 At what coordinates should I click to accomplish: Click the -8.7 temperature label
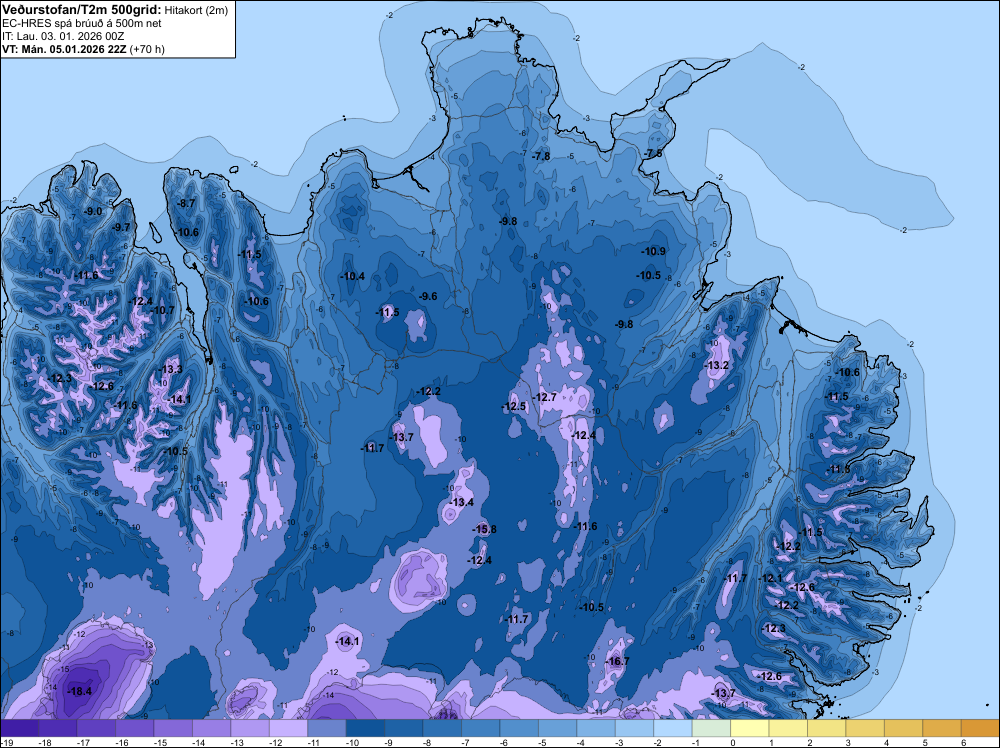click(x=187, y=203)
